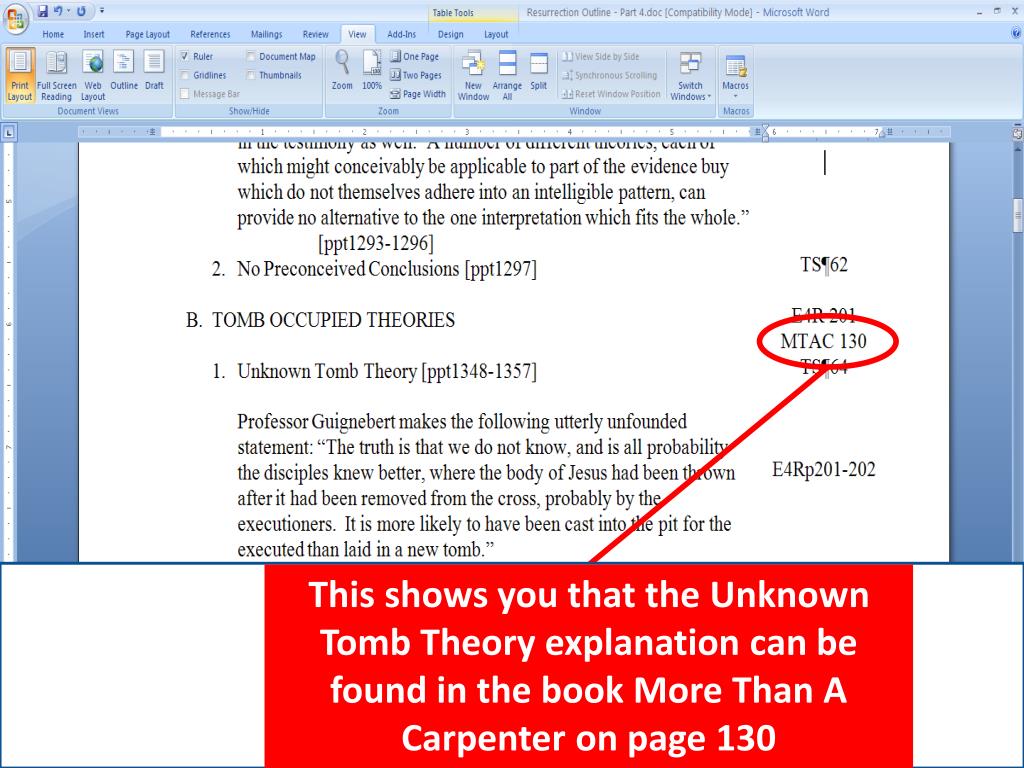Click the 'E4Rp201-202' reference
1024x768 pixels.
824,470
